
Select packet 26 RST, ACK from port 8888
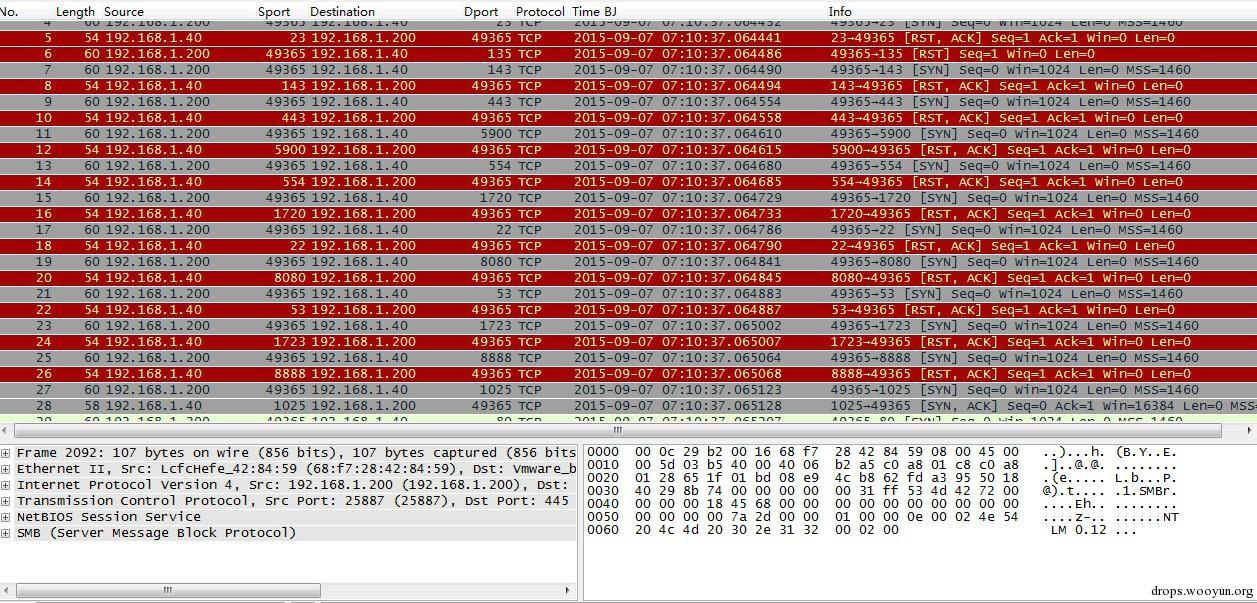(628, 374)
